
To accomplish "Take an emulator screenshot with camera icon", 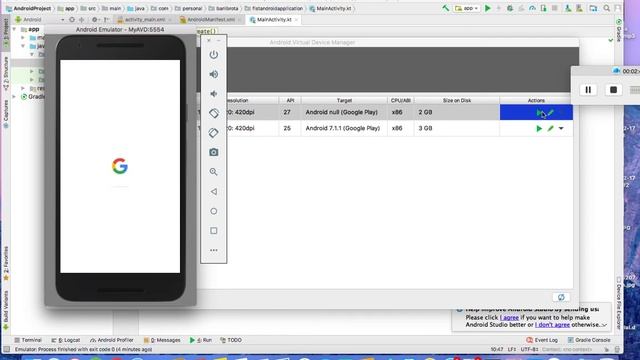I will click(213, 152).
